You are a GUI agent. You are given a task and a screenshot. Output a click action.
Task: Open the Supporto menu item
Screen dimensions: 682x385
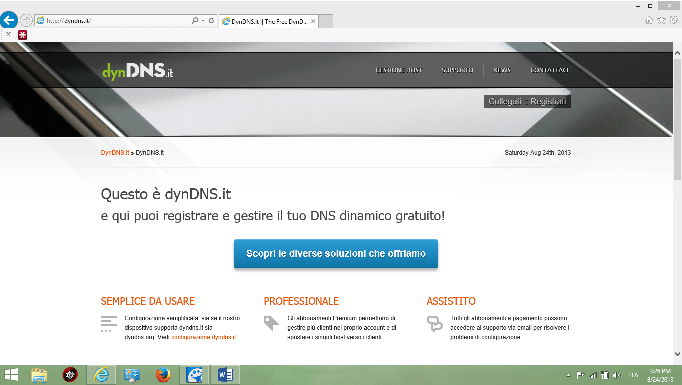(x=457, y=70)
